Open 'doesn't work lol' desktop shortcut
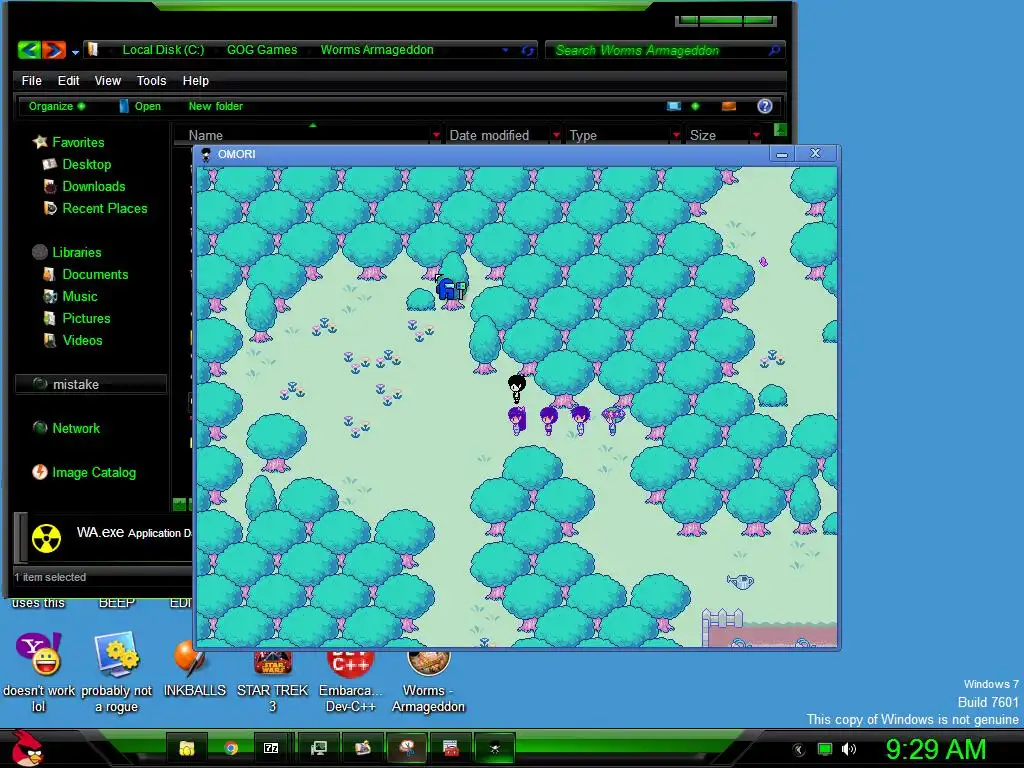Viewport: 1024px width, 768px height. pos(39,673)
